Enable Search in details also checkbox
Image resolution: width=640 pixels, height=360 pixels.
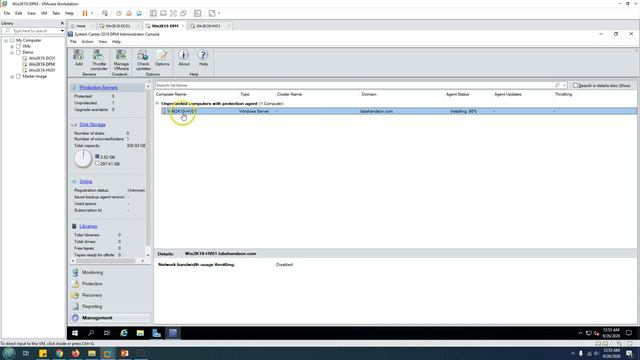coord(576,85)
